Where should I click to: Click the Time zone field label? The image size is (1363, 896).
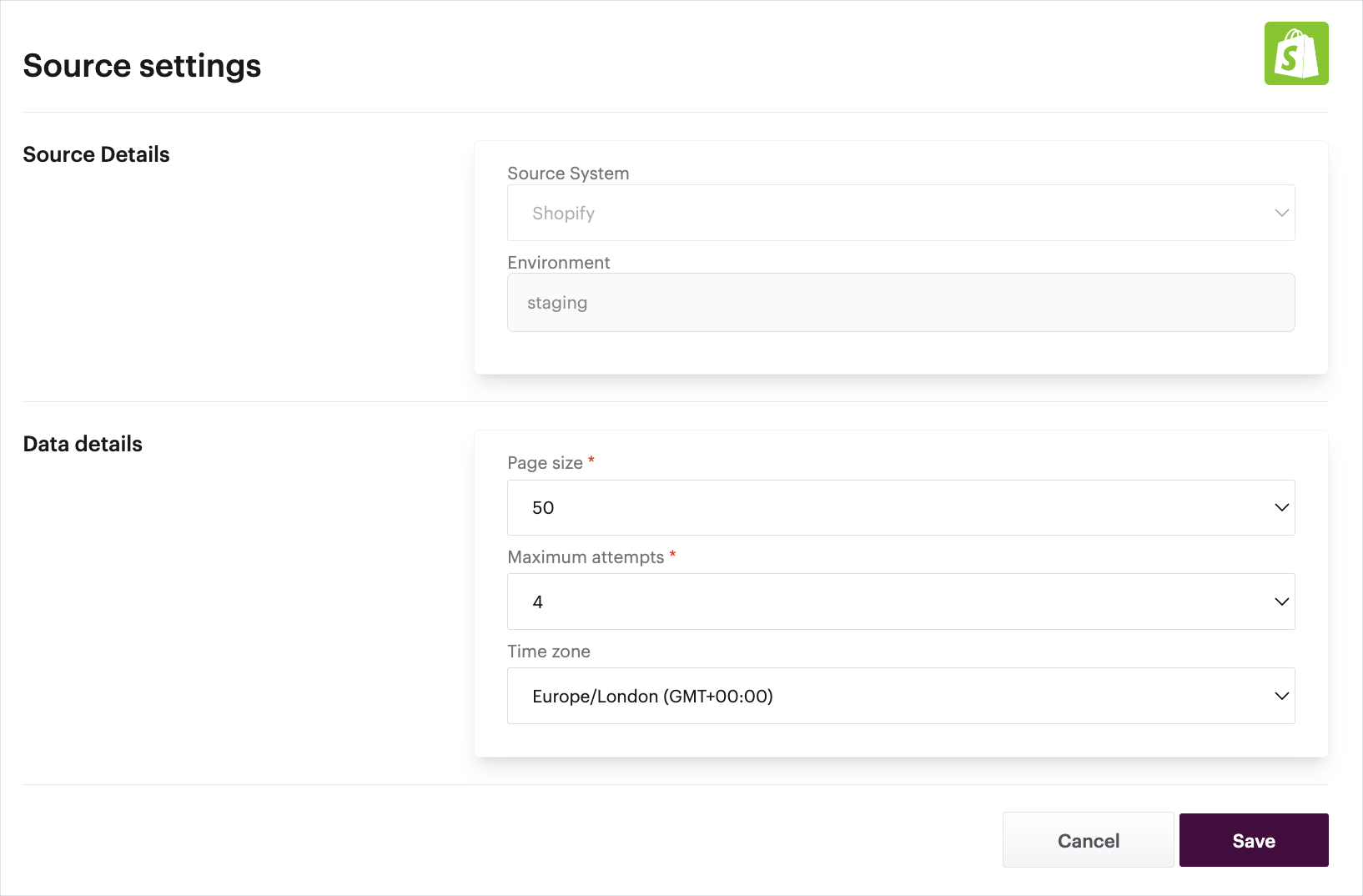(x=548, y=652)
